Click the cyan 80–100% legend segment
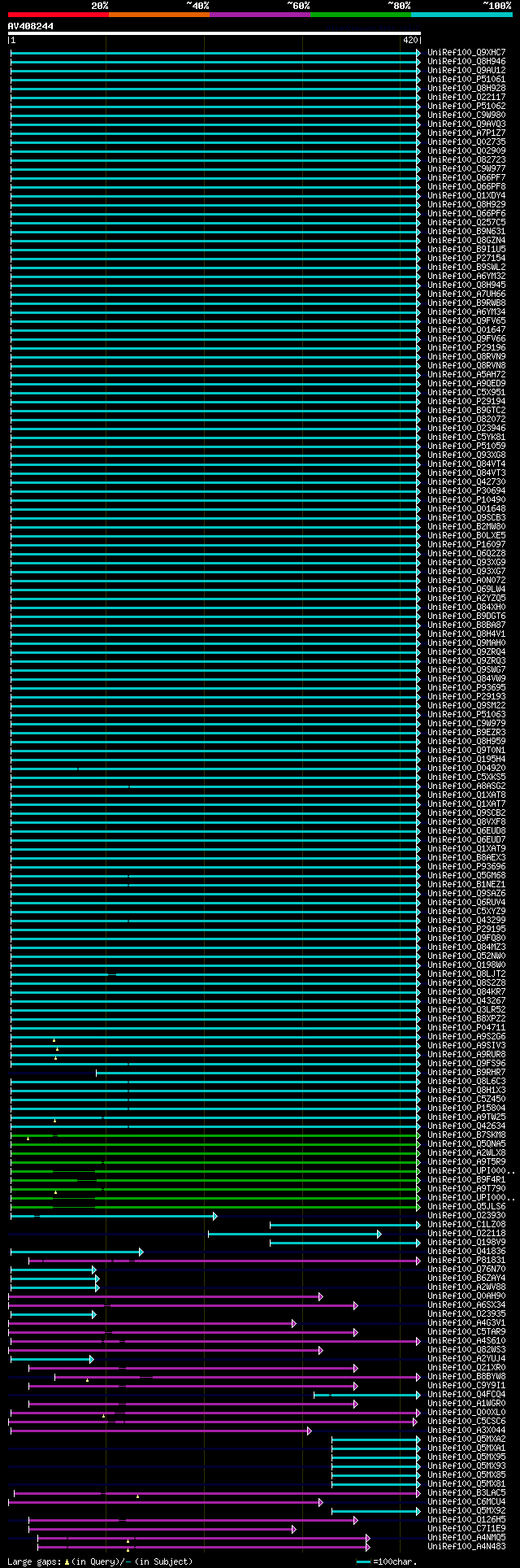 461,15
